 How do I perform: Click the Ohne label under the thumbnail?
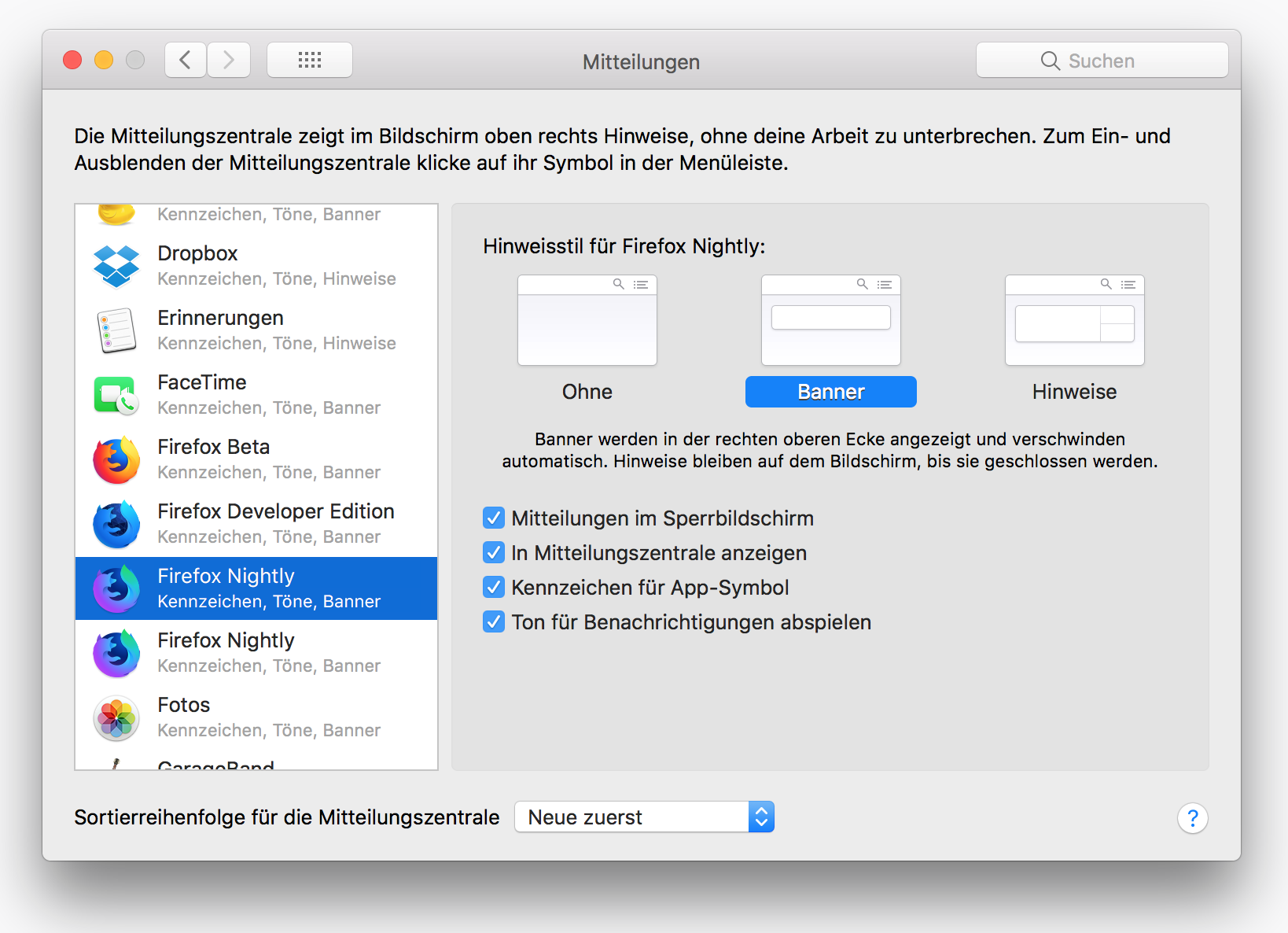point(587,392)
